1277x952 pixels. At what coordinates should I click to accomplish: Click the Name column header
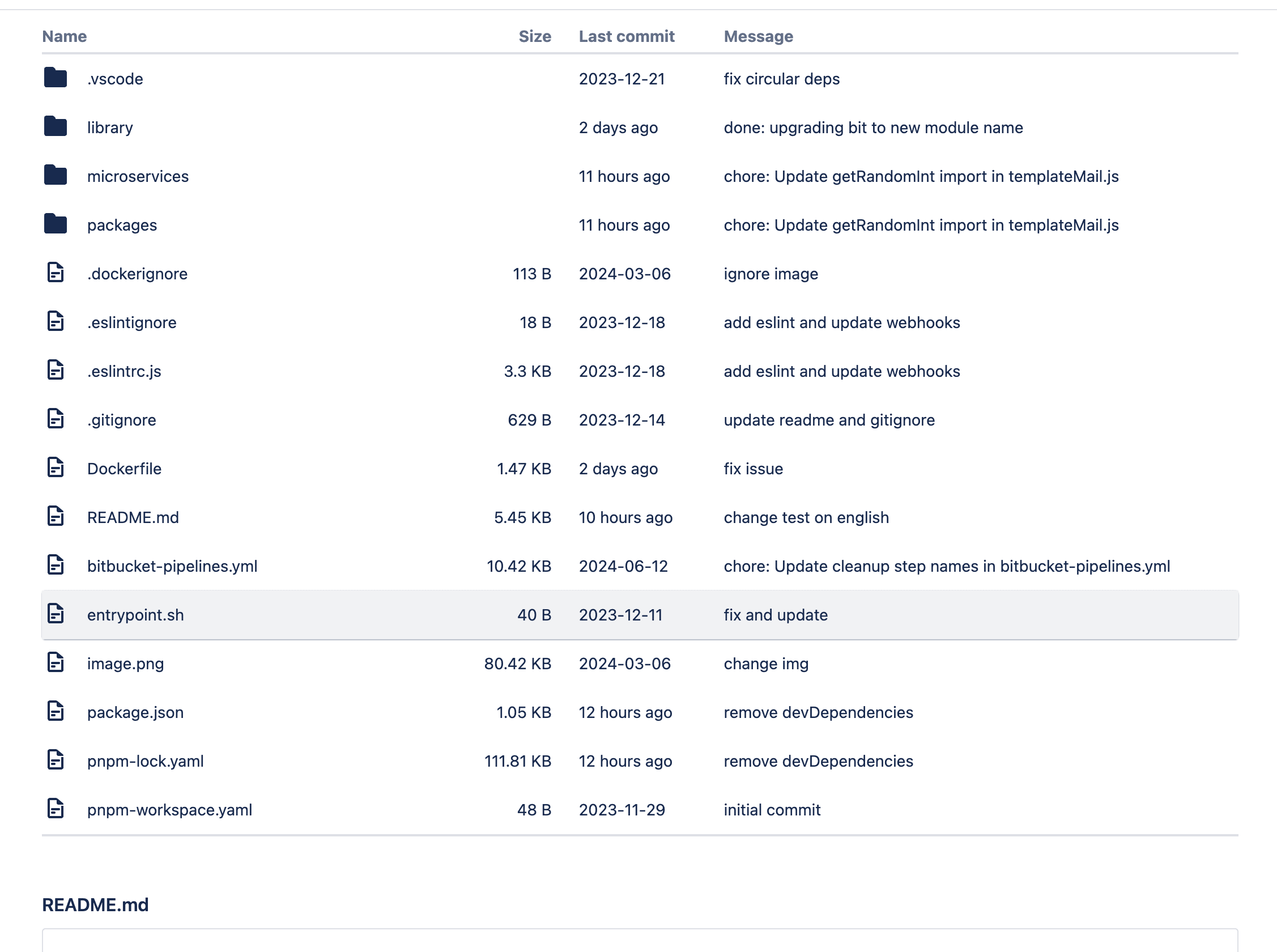64,36
